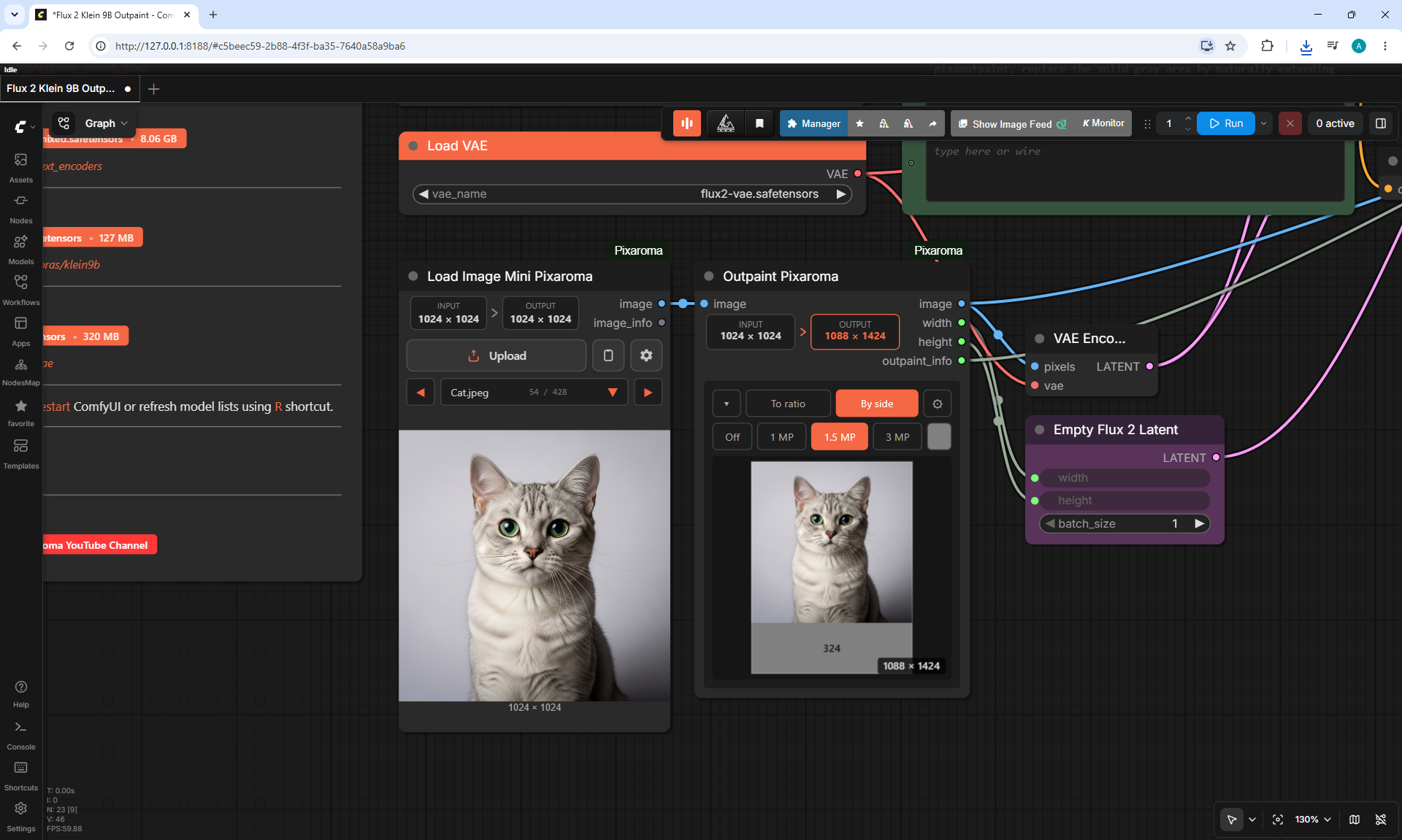Switch to Flux 2 Klein 9B Outpaint workflow tab
1402x840 pixels.
[69, 88]
